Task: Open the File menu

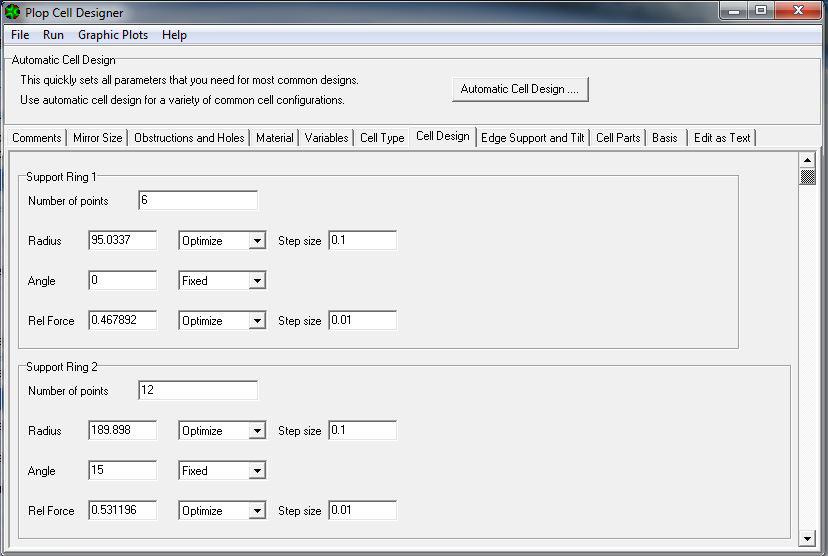Action: point(20,35)
